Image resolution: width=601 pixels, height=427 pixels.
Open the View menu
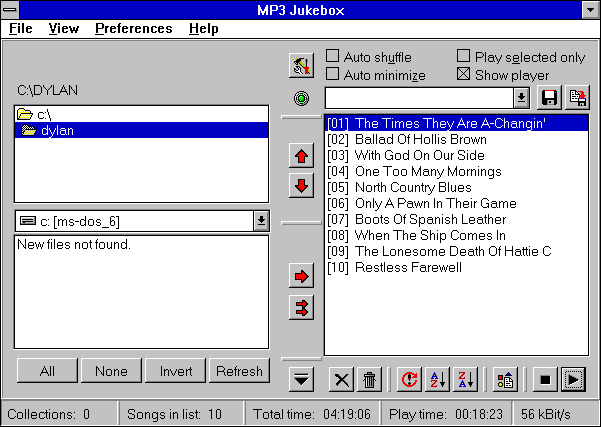[64, 28]
